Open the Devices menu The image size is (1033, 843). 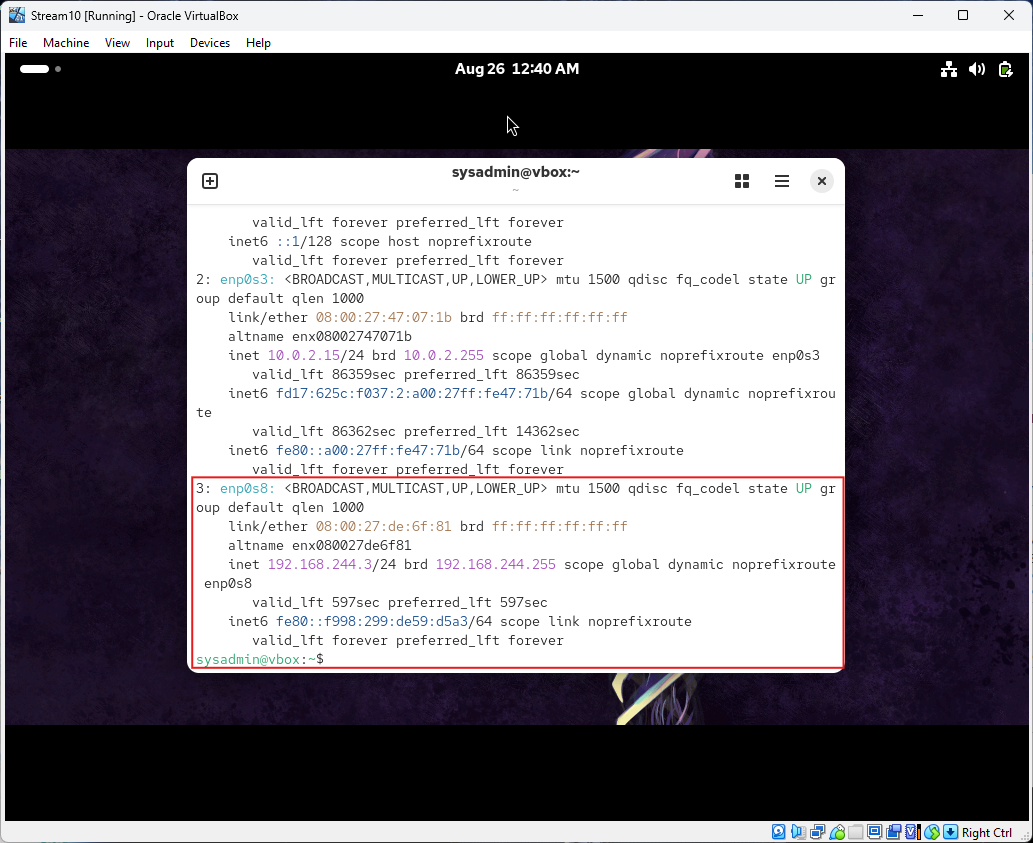tap(209, 43)
